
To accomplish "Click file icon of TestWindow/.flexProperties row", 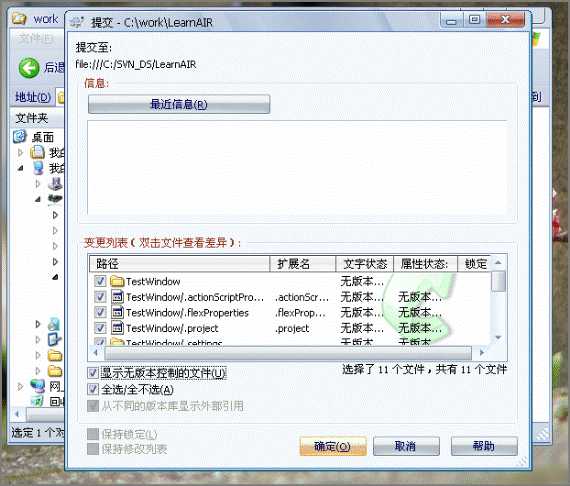I will (117, 312).
